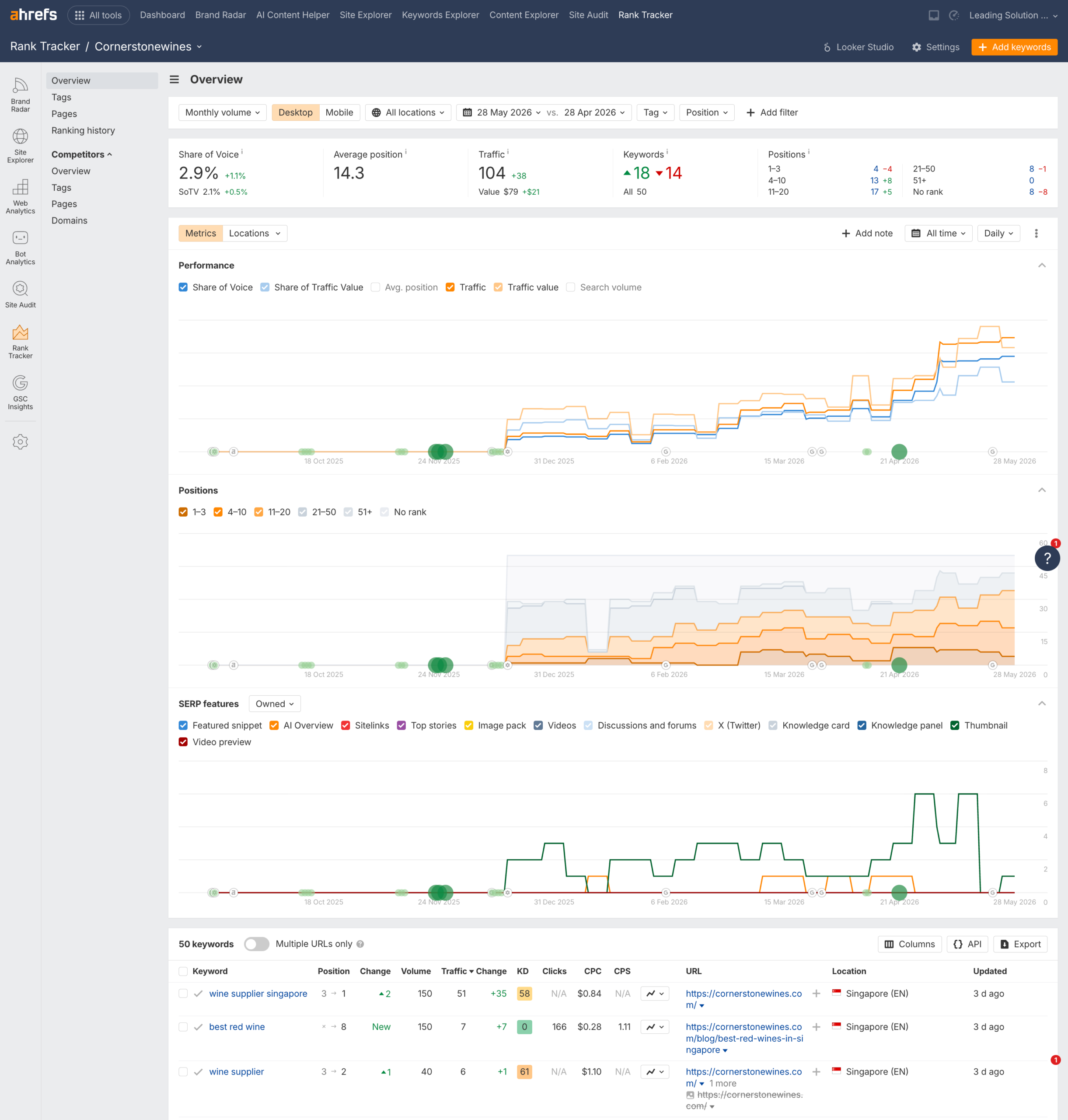The image size is (1068, 1120).
Task: Select Ranking history in side menu
Action: pyautogui.click(x=83, y=130)
